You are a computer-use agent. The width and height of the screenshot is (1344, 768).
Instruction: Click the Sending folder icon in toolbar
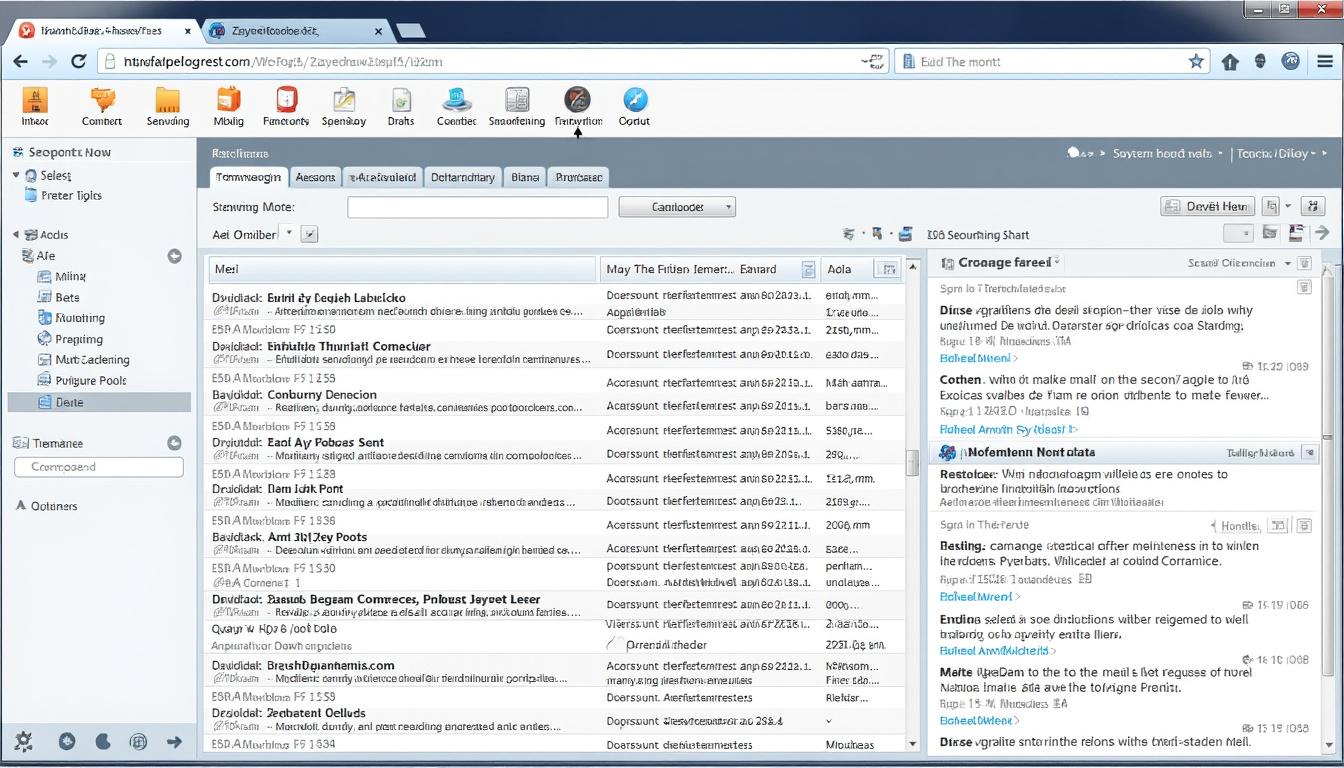pyautogui.click(x=167, y=101)
